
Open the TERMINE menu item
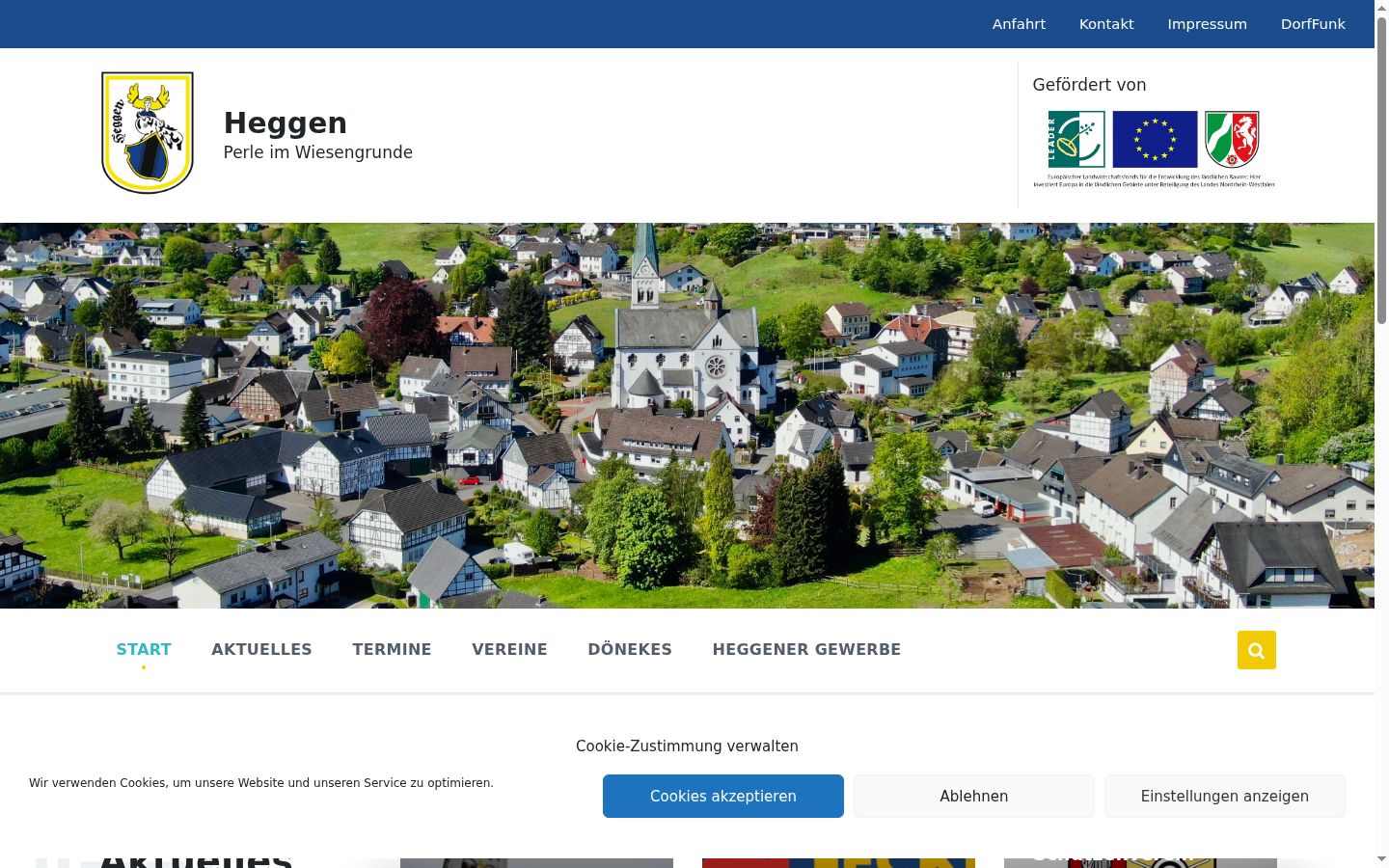(392, 649)
